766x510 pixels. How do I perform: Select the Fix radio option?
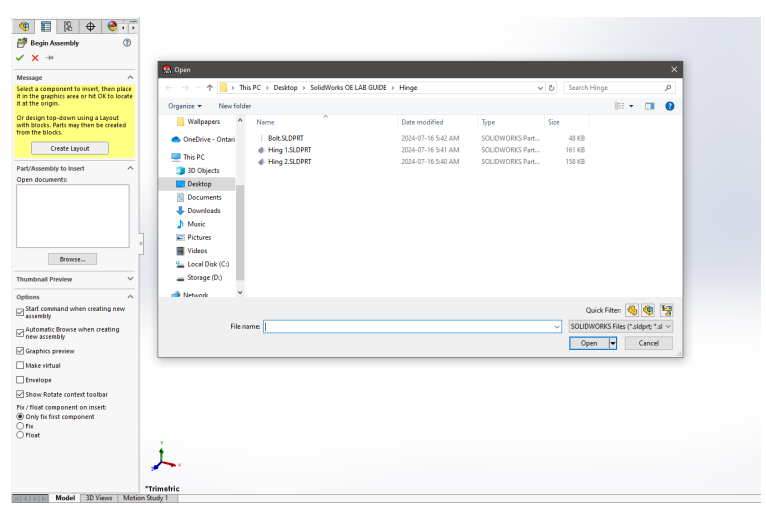click(x=20, y=426)
